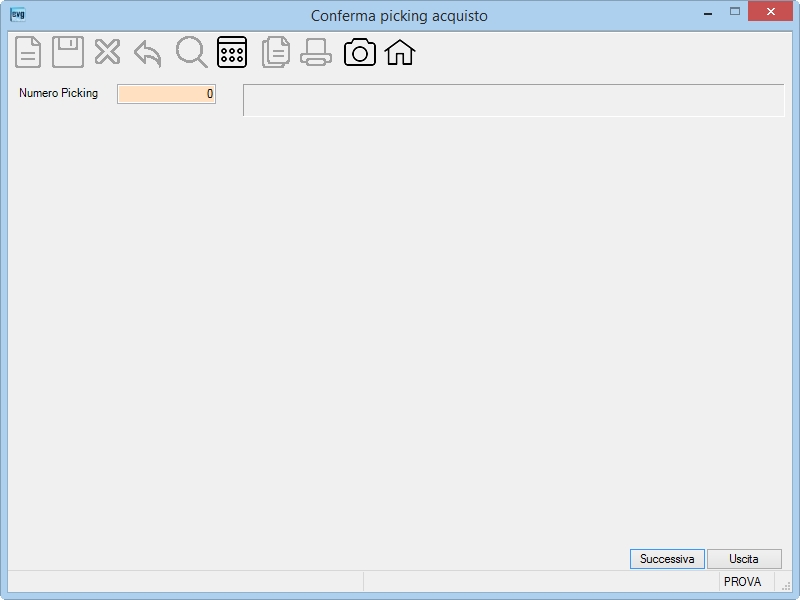Click the Save floppy disk icon
The image size is (800, 600).
point(68,52)
